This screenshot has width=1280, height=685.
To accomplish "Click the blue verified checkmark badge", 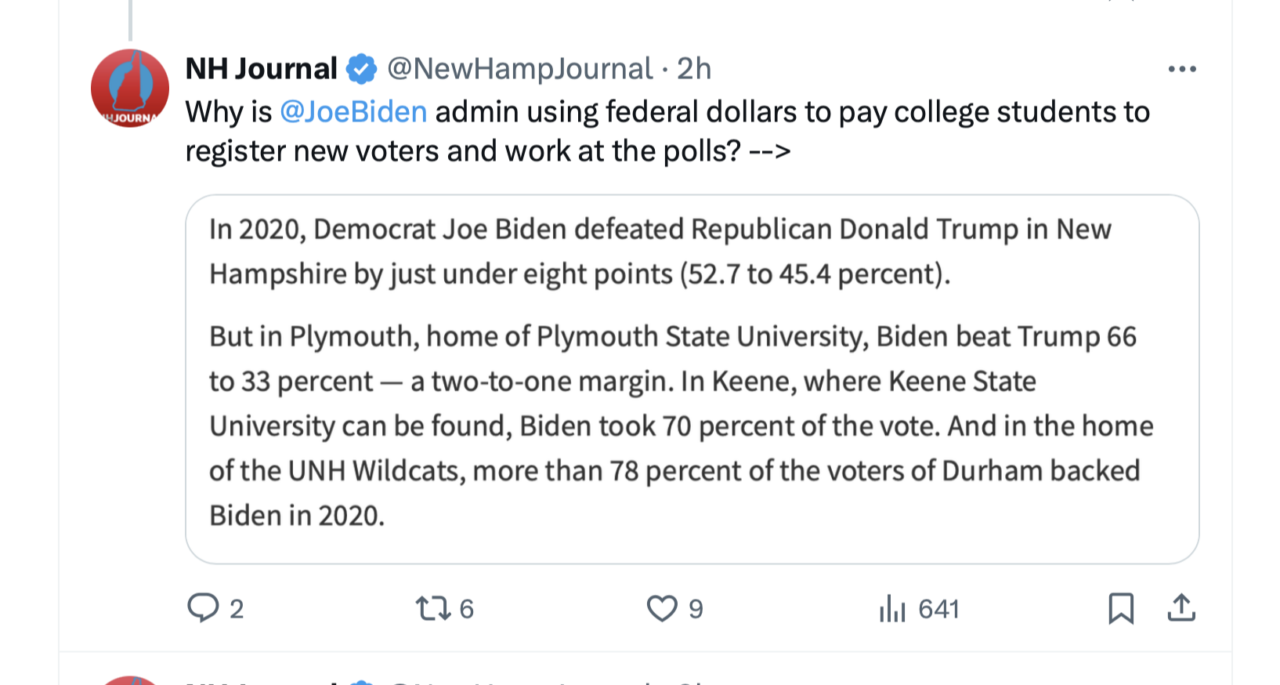I will (362, 69).
